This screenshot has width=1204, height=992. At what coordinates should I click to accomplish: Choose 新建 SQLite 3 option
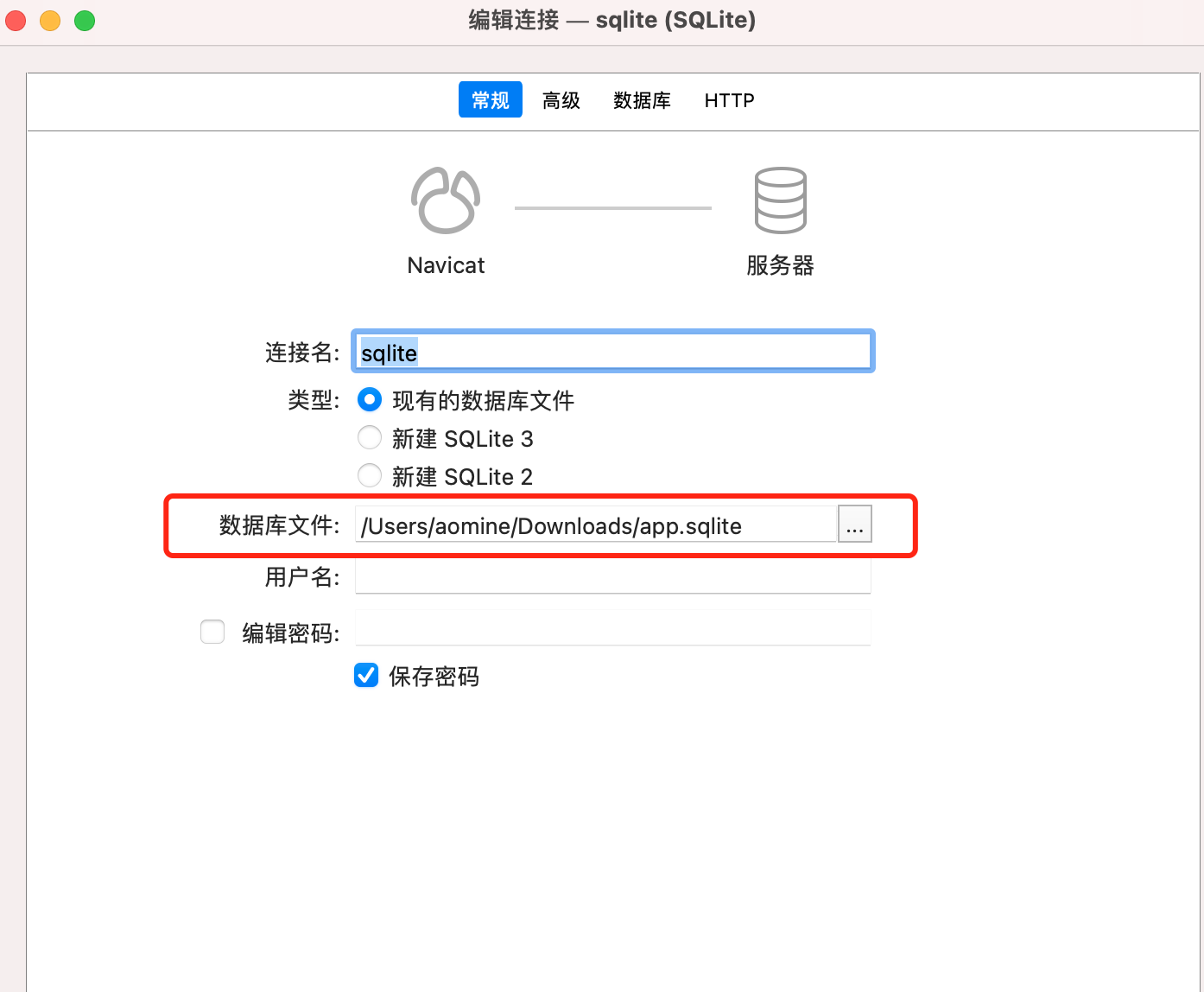(x=369, y=437)
